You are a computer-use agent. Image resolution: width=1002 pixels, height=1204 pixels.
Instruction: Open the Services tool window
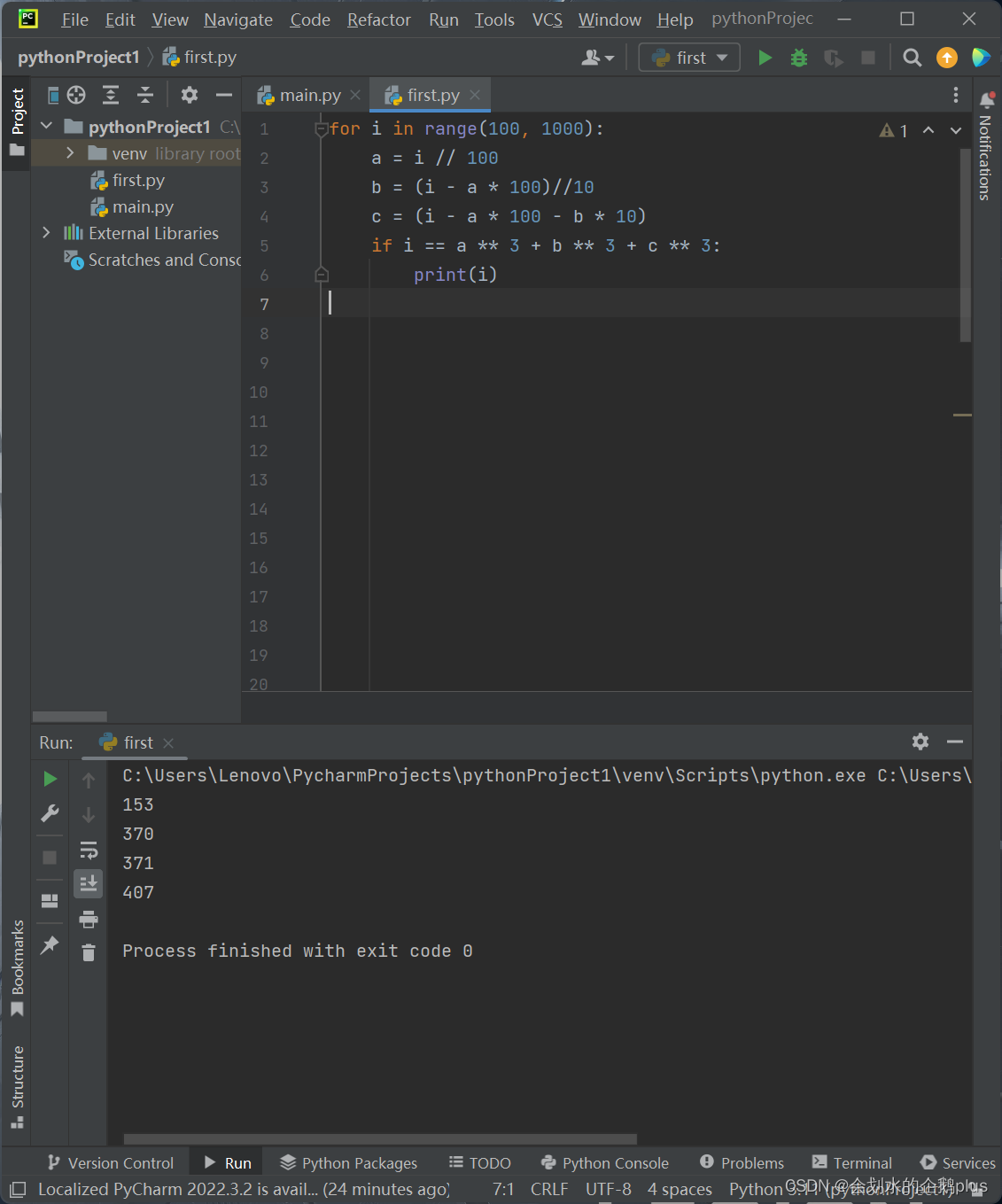point(958,1162)
